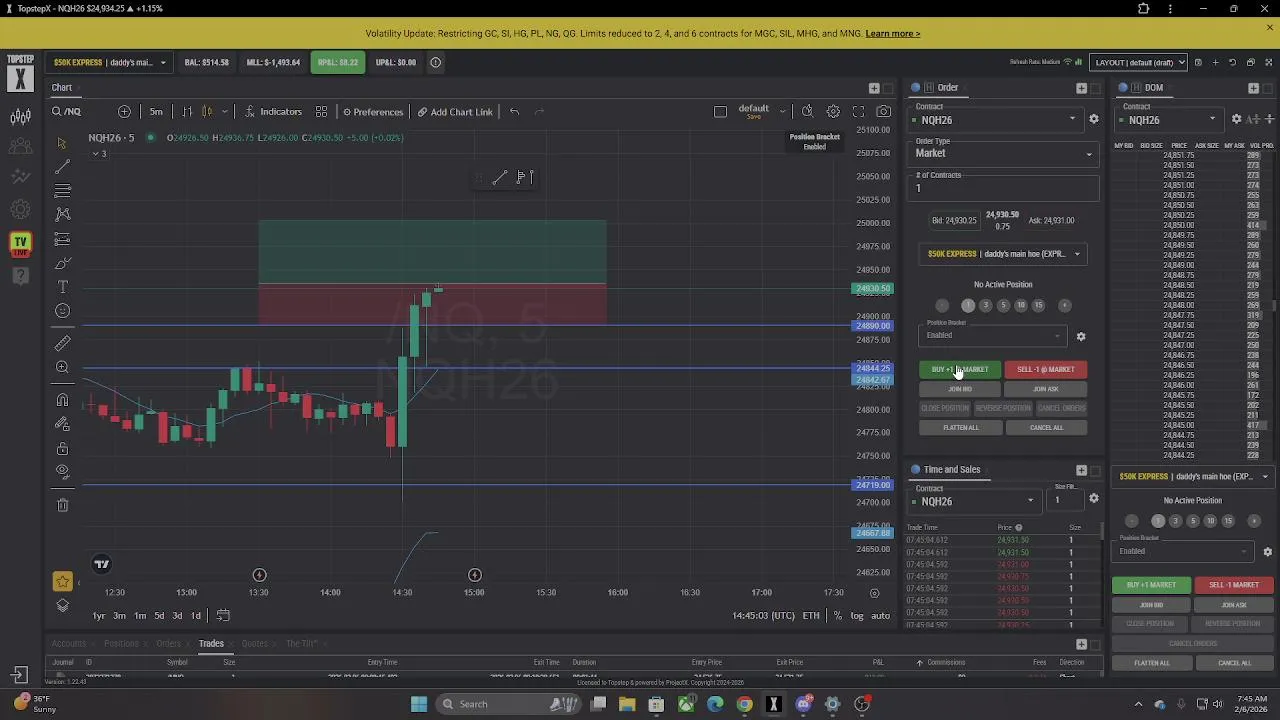This screenshot has height=720, width=1280.
Task: Open Order panel contract settings gear
Action: click(x=1094, y=119)
